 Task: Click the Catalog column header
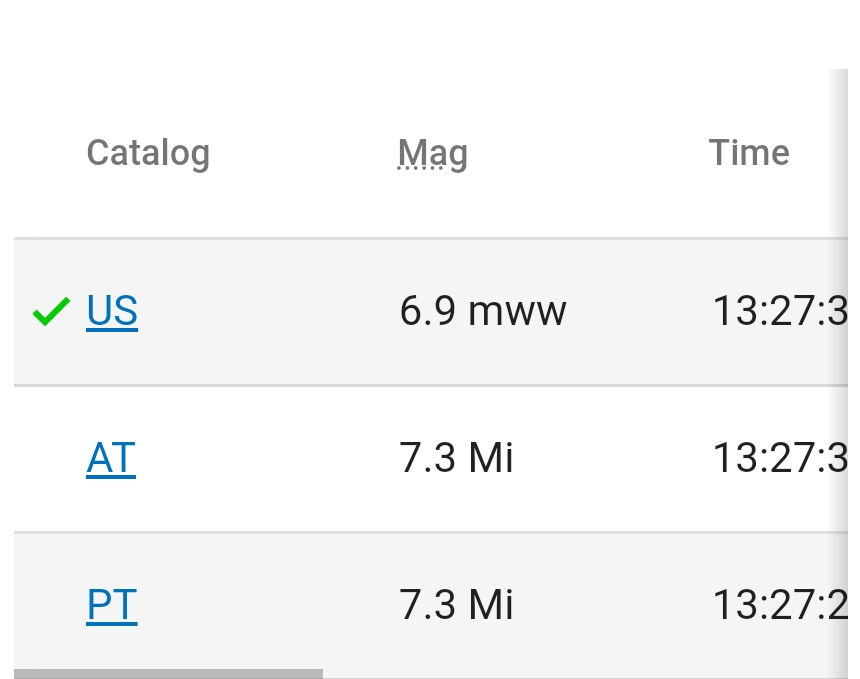click(x=148, y=153)
